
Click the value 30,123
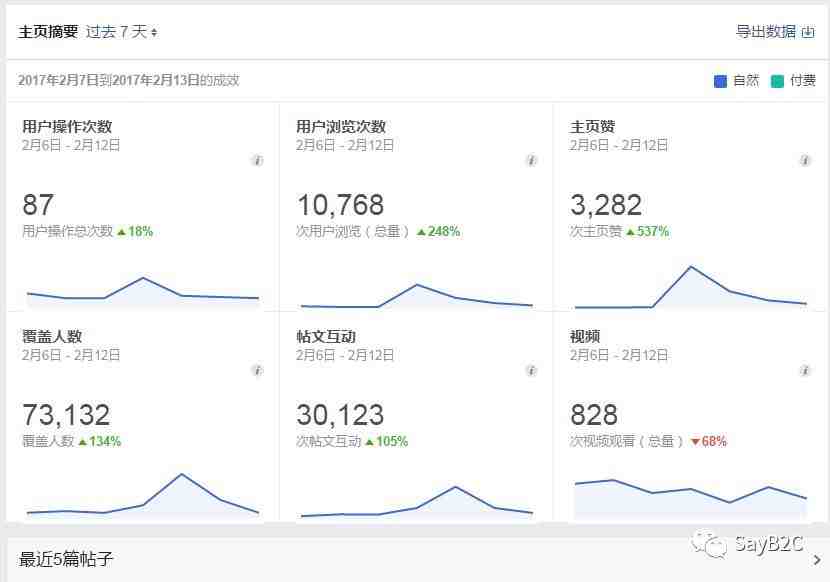coord(340,415)
